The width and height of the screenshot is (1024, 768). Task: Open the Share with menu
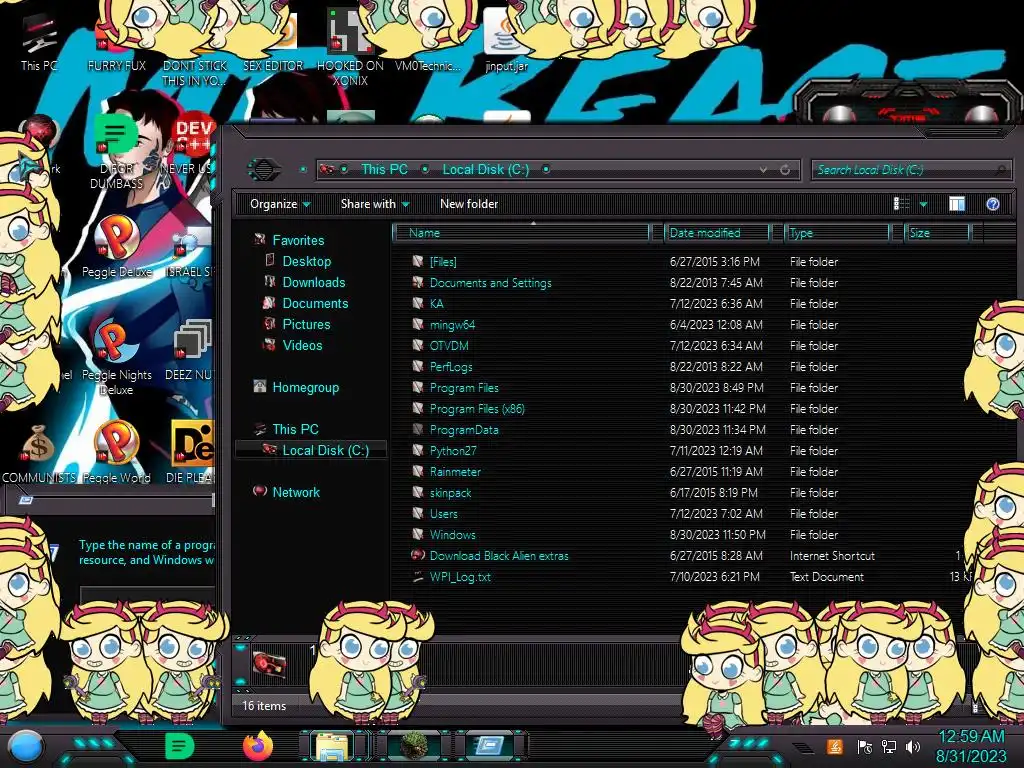pyautogui.click(x=375, y=204)
